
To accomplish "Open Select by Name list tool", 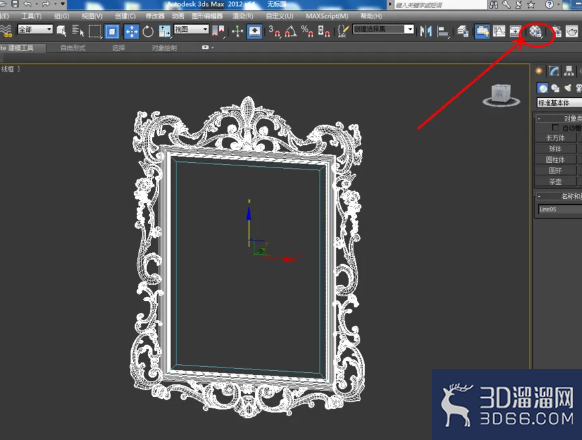I will (x=78, y=31).
